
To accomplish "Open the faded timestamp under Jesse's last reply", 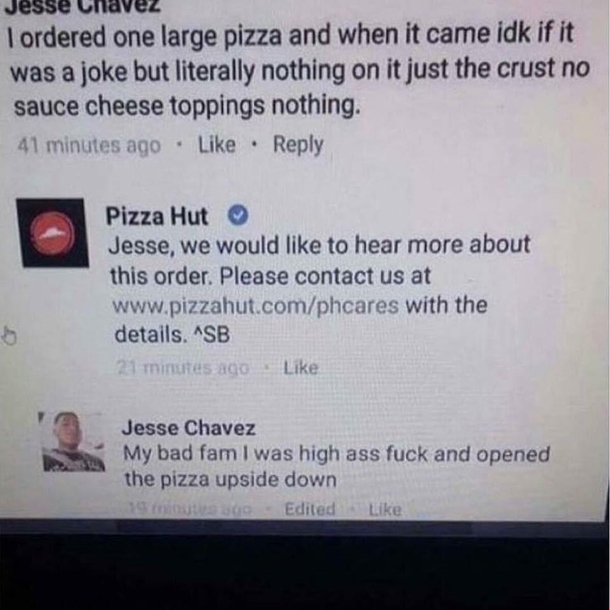I will [190, 508].
